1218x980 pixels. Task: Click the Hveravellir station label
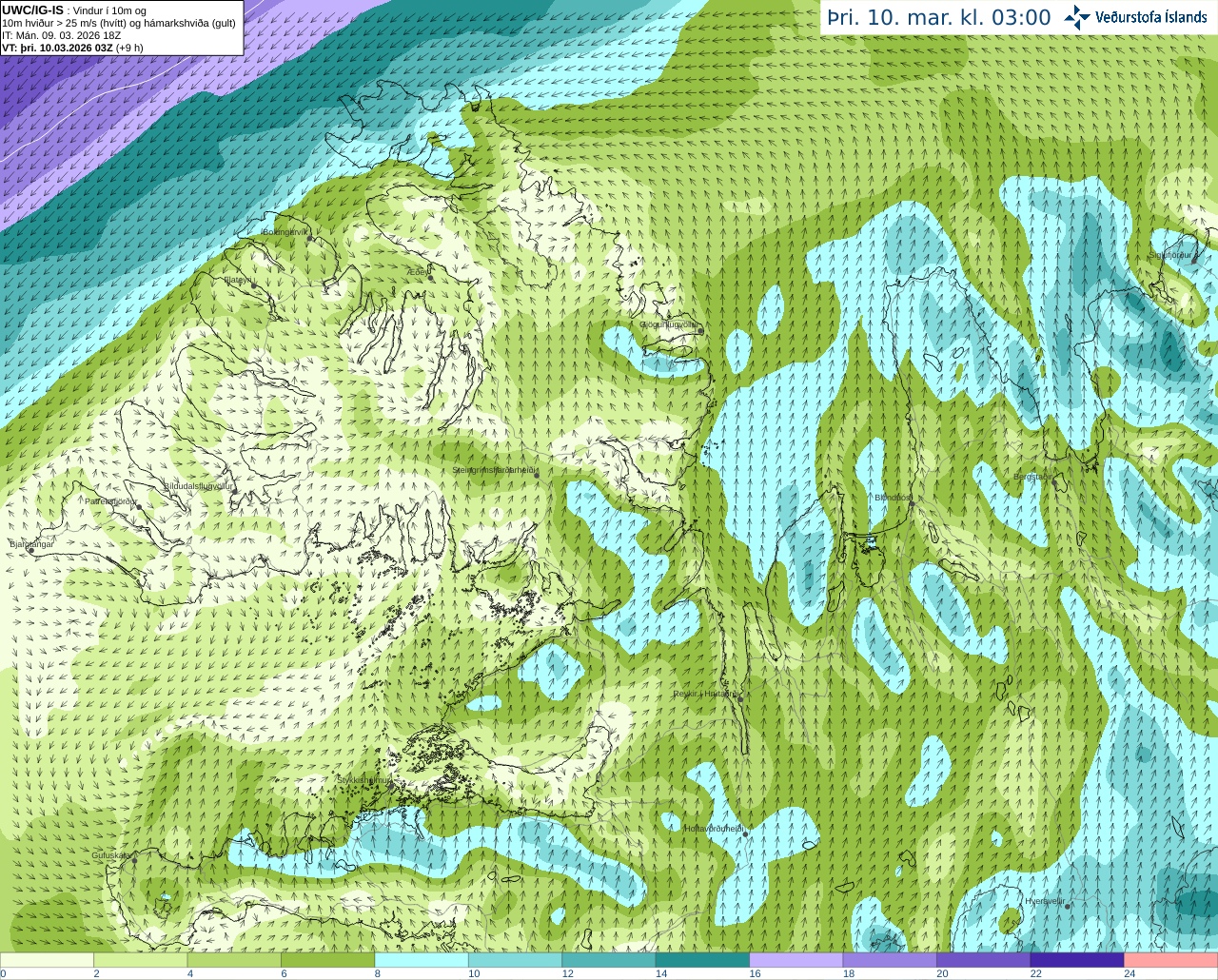[x=1045, y=901]
